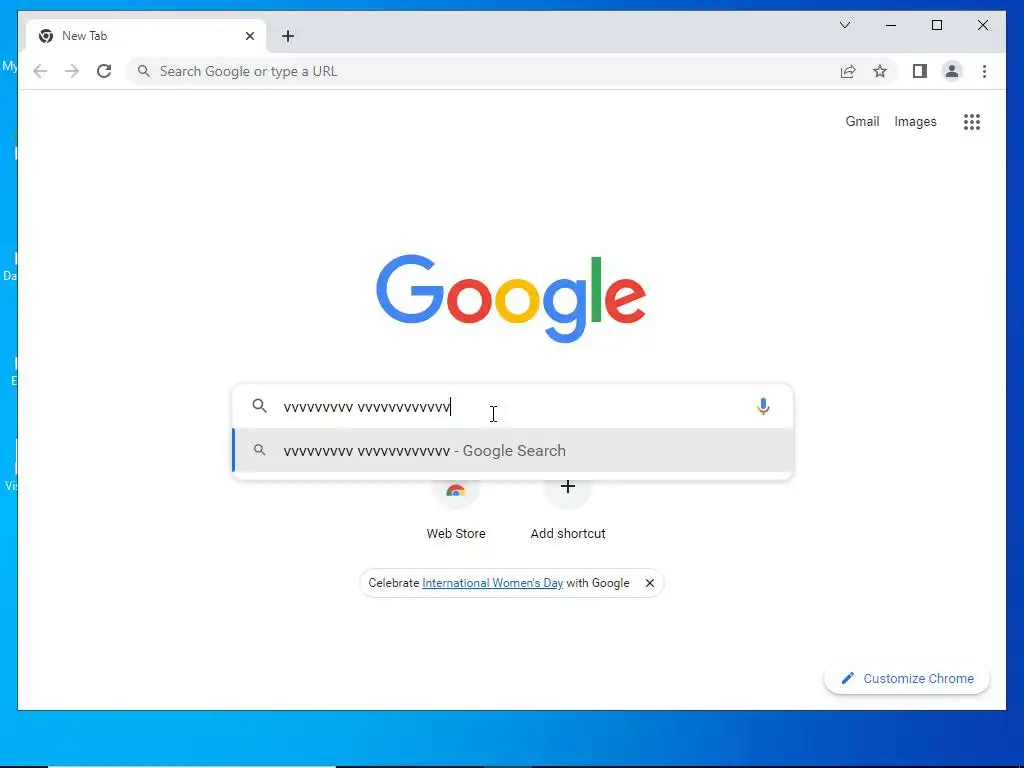This screenshot has width=1024, height=768.
Task: Minimize the Chrome window
Action: (891, 25)
